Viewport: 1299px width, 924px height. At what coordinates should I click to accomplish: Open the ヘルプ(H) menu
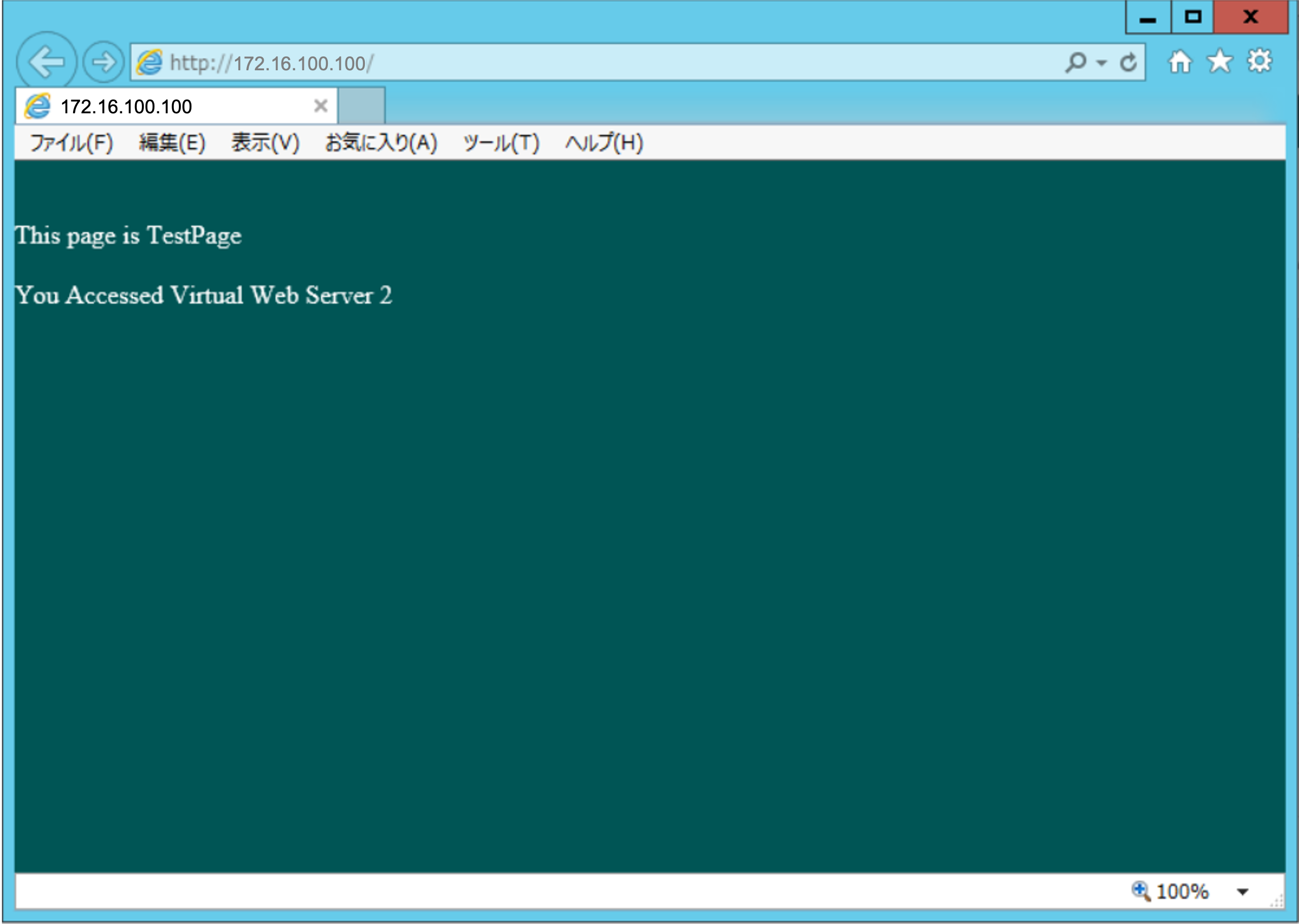[603, 143]
